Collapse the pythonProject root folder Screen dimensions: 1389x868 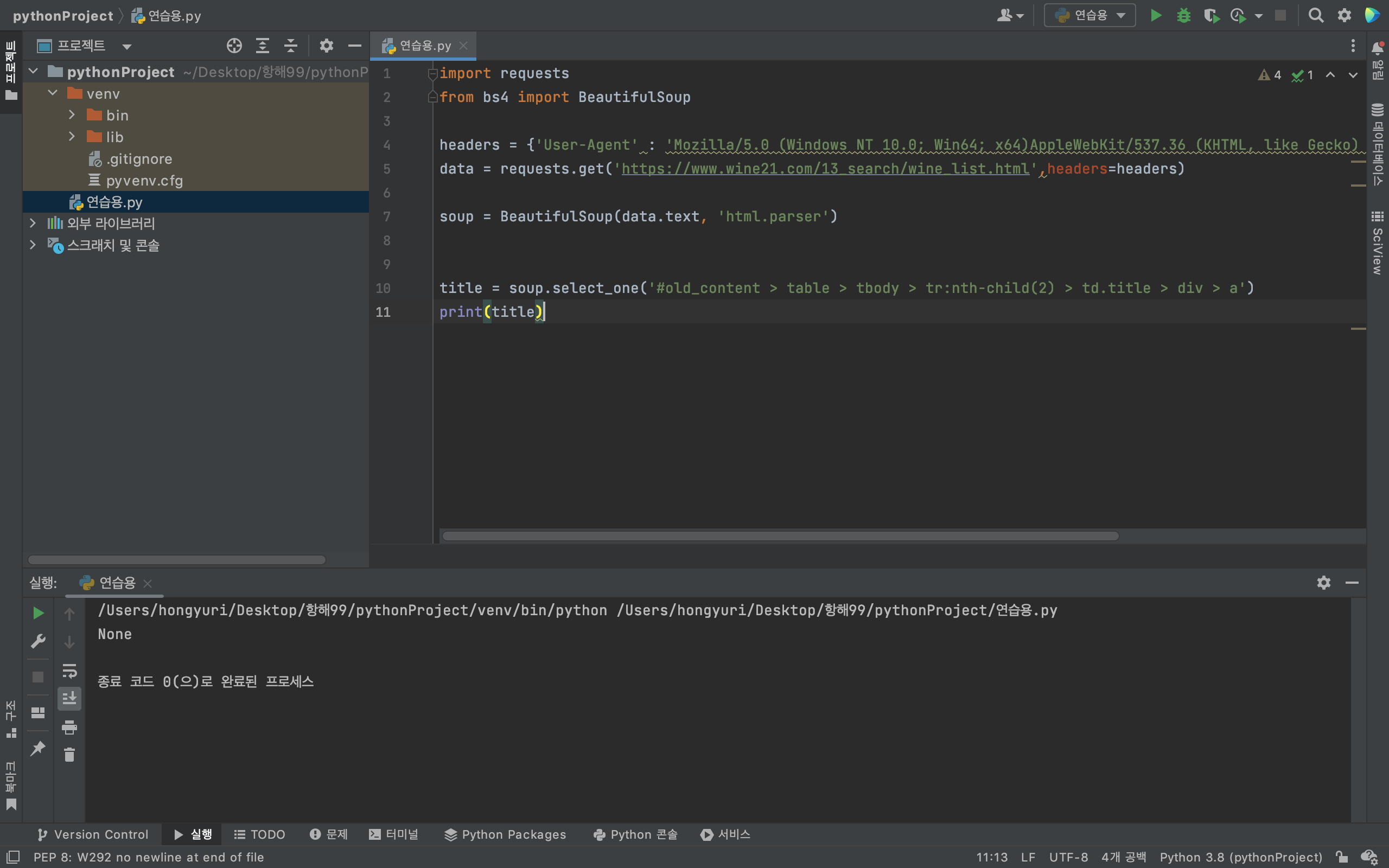coord(33,71)
